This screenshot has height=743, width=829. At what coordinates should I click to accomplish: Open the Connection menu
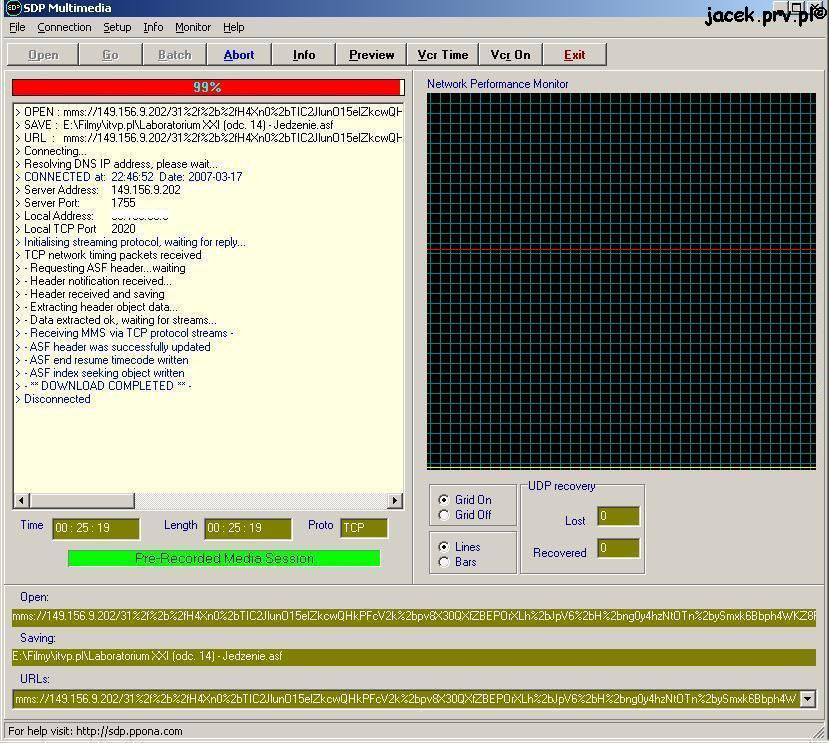[x=64, y=27]
